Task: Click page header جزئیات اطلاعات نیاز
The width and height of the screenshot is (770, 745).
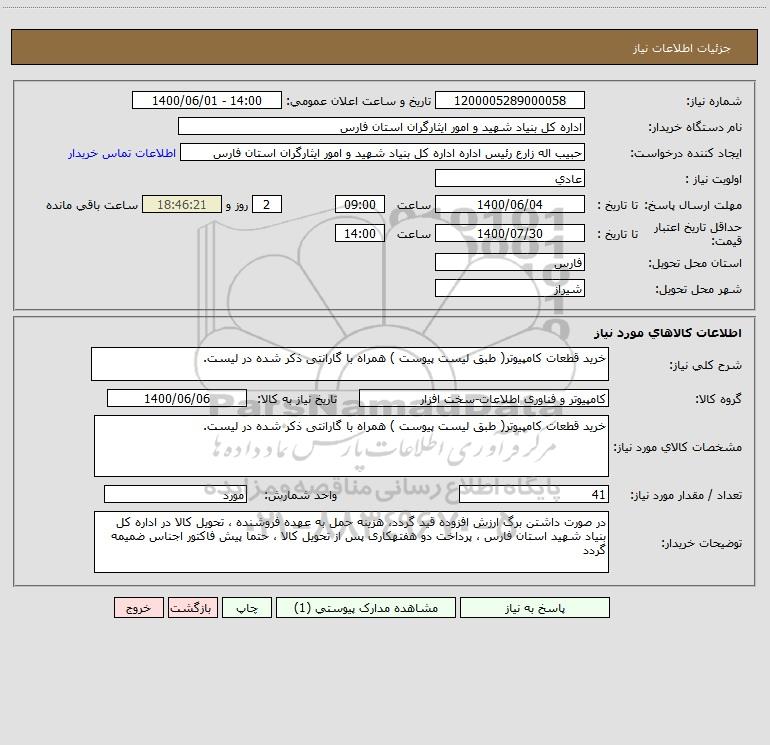Action: coord(682,48)
